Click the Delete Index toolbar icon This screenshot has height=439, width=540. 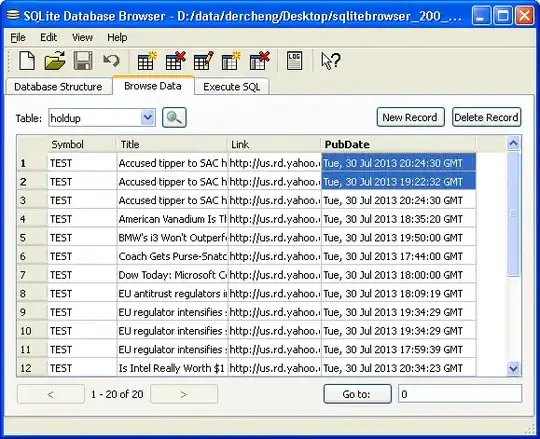tap(259, 61)
